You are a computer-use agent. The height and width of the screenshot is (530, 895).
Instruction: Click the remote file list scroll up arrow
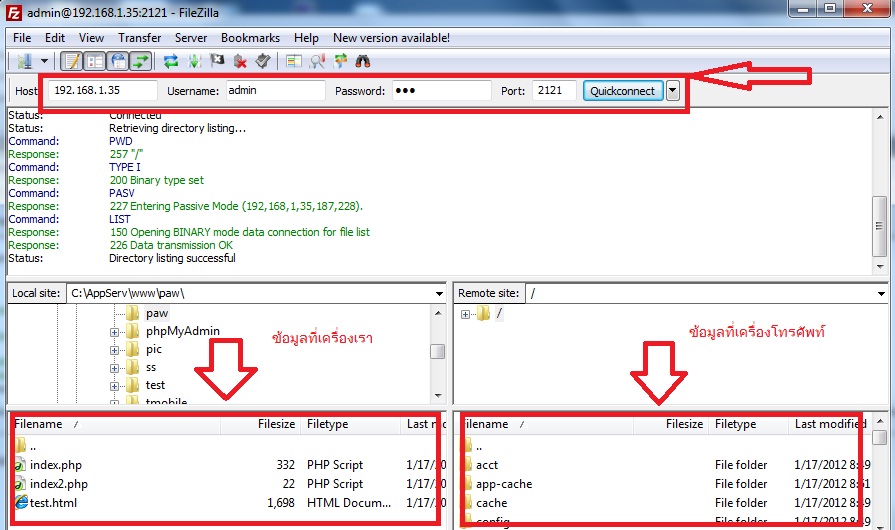[x=880, y=421]
